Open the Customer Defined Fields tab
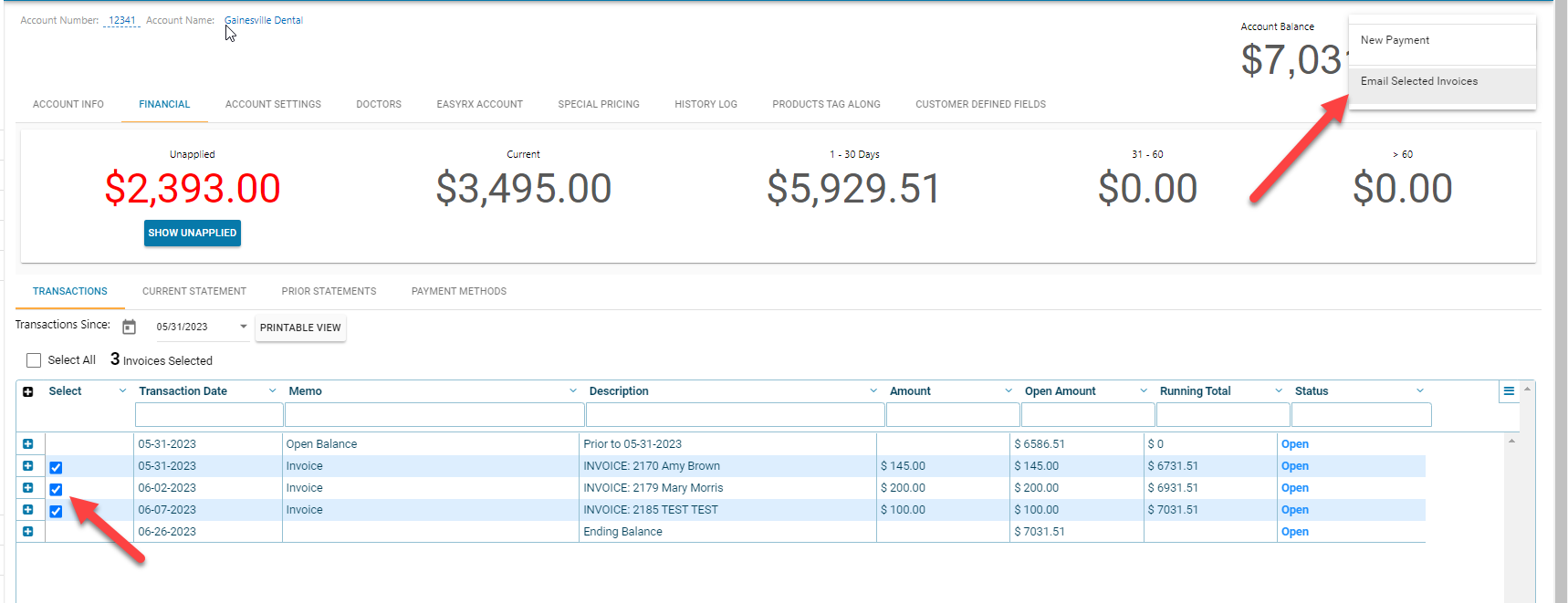This screenshot has height=603, width=1568. 981,105
